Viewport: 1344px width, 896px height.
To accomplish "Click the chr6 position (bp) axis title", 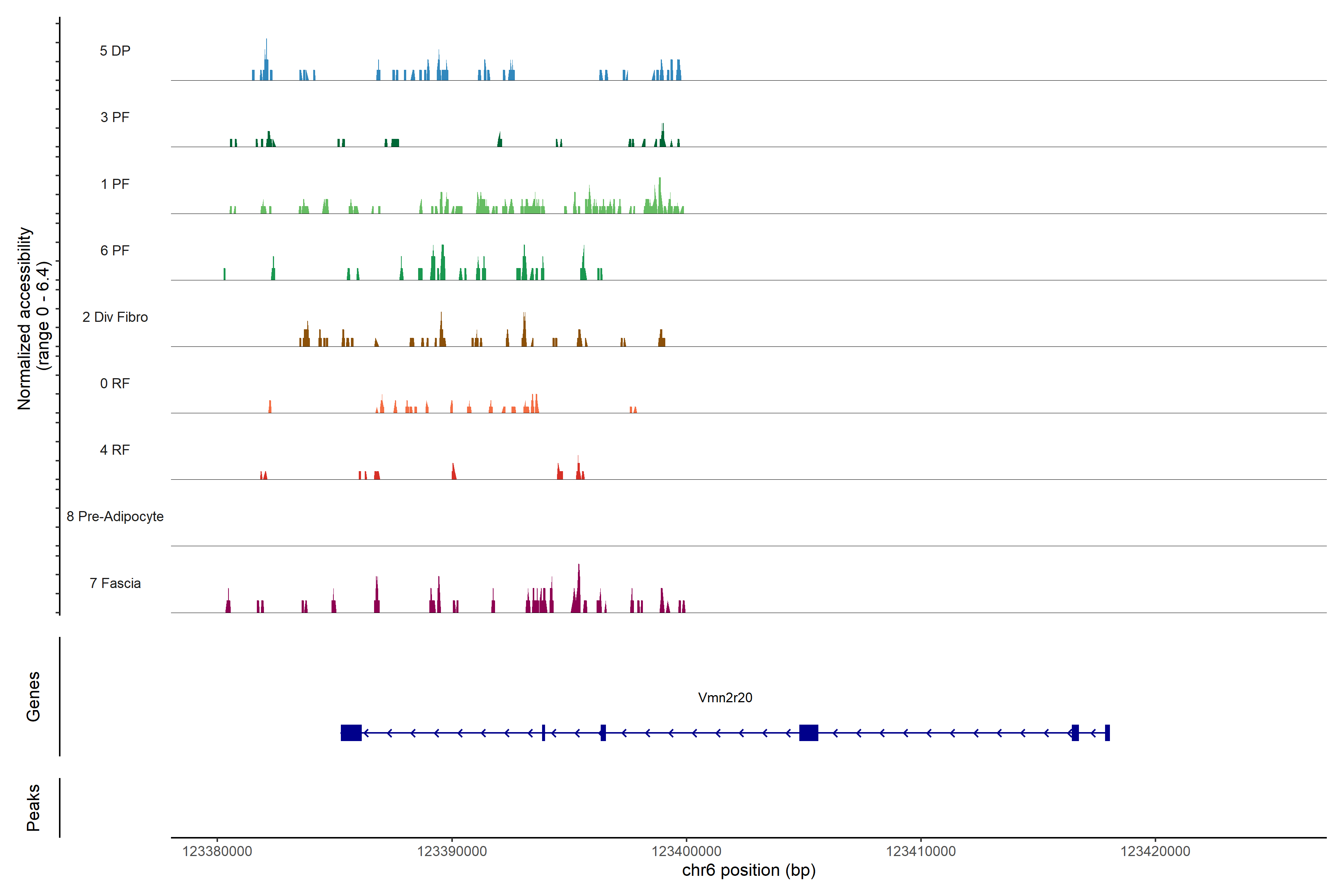I will pos(749,870).
